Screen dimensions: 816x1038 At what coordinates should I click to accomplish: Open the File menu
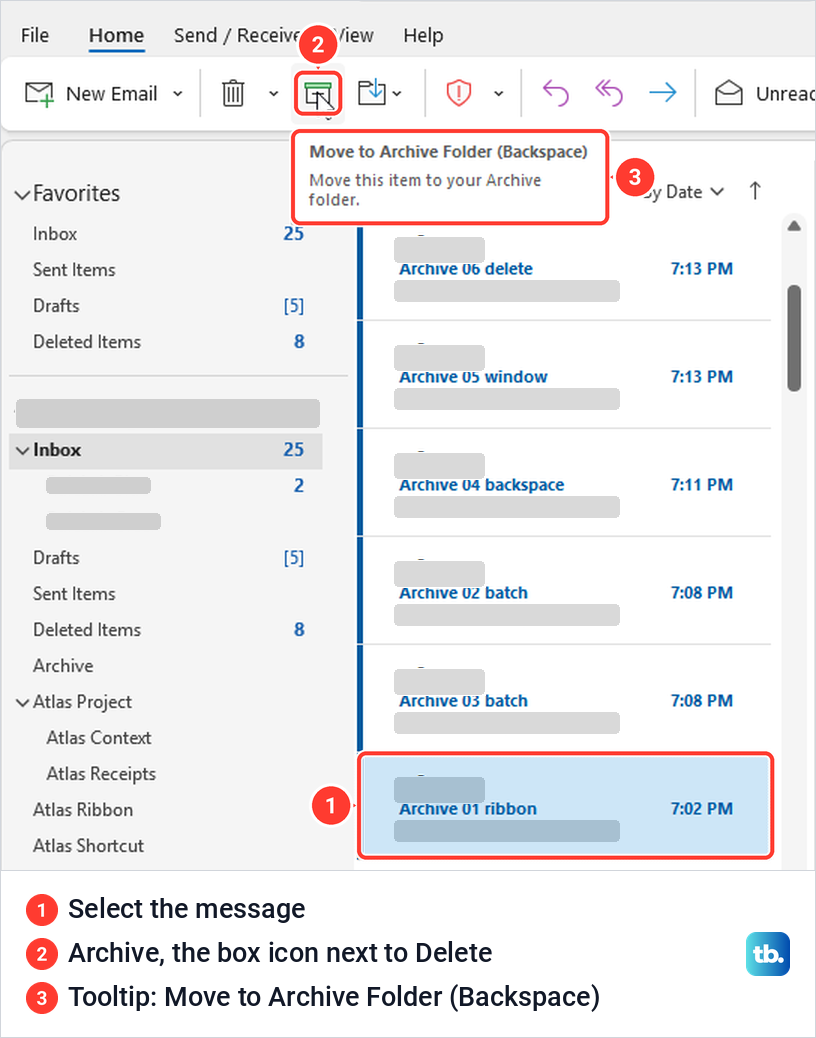pyautogui.click(x=35, y=35)
